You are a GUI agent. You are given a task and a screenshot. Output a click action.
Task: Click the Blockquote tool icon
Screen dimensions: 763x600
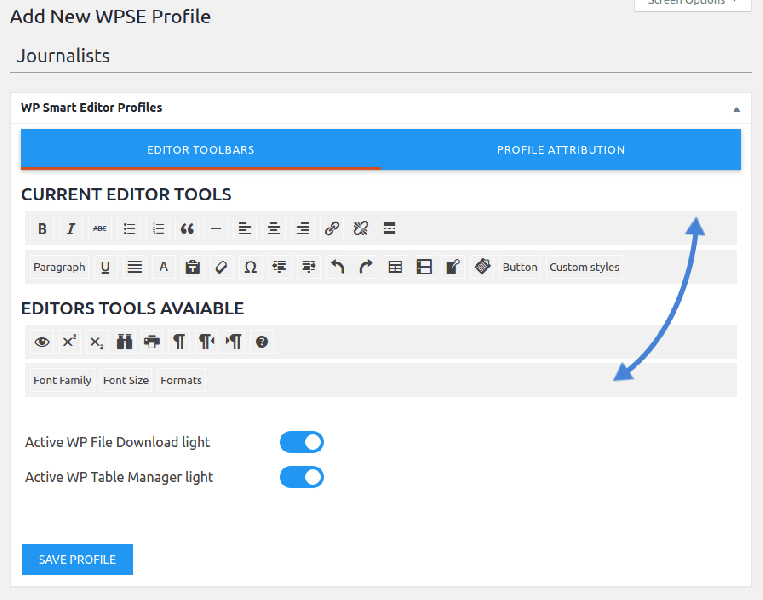(187, 229)
